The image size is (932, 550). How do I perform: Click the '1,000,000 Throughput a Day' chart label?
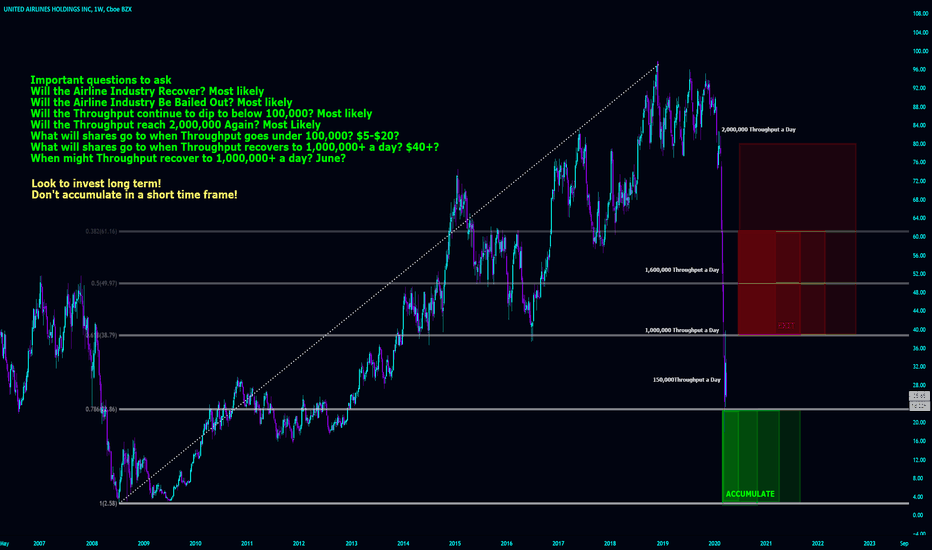point(682,329)
